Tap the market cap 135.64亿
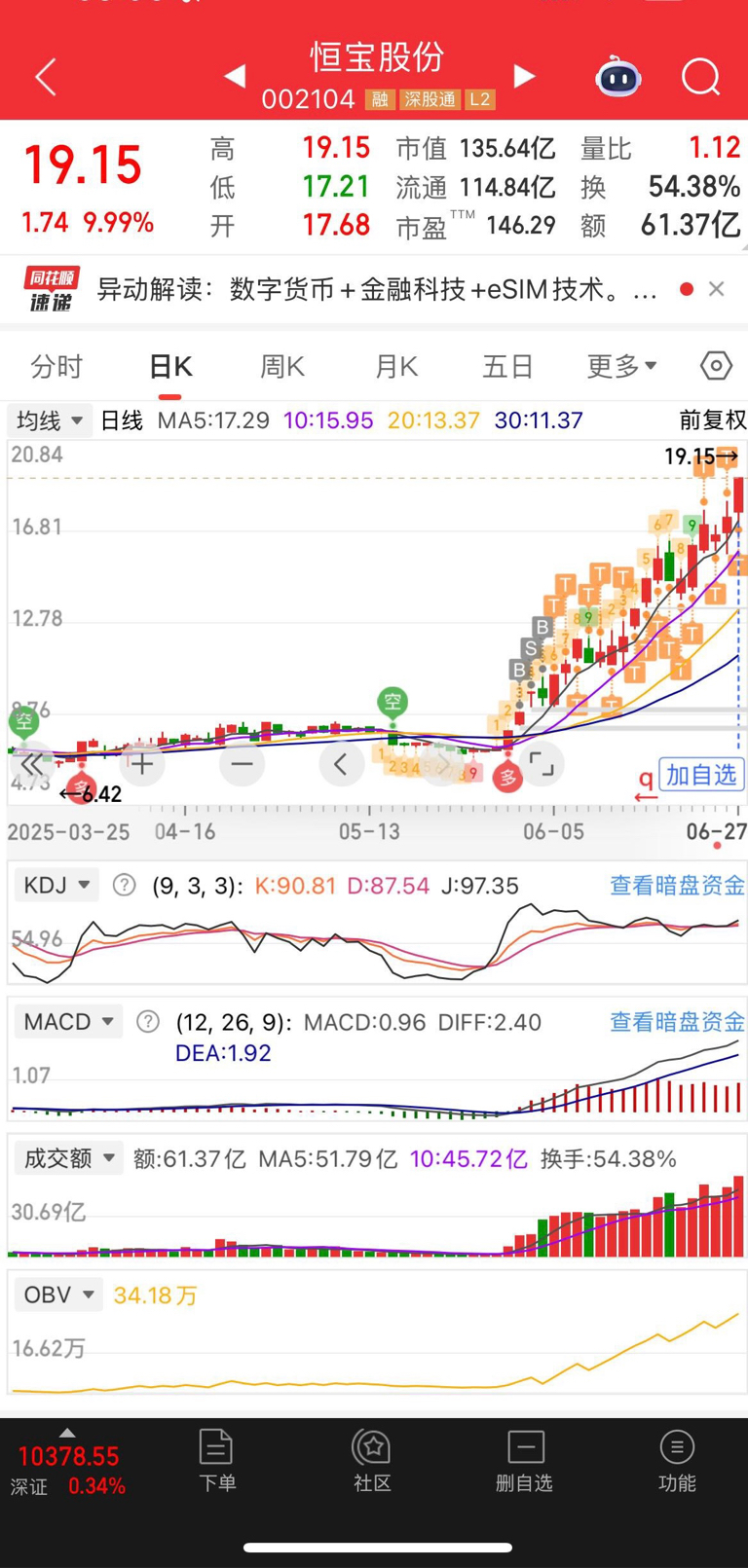748x1568 pixels. tap(507, 148)
